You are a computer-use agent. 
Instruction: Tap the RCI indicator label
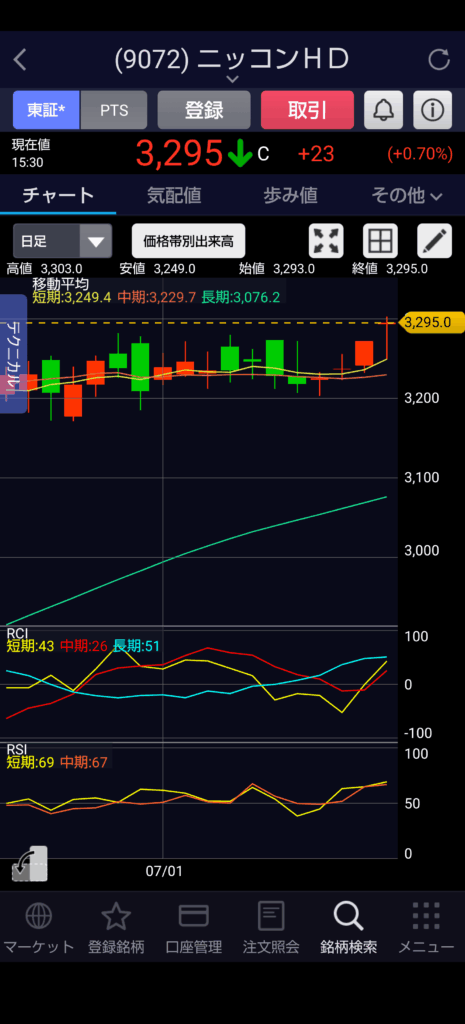pos(16,633)
